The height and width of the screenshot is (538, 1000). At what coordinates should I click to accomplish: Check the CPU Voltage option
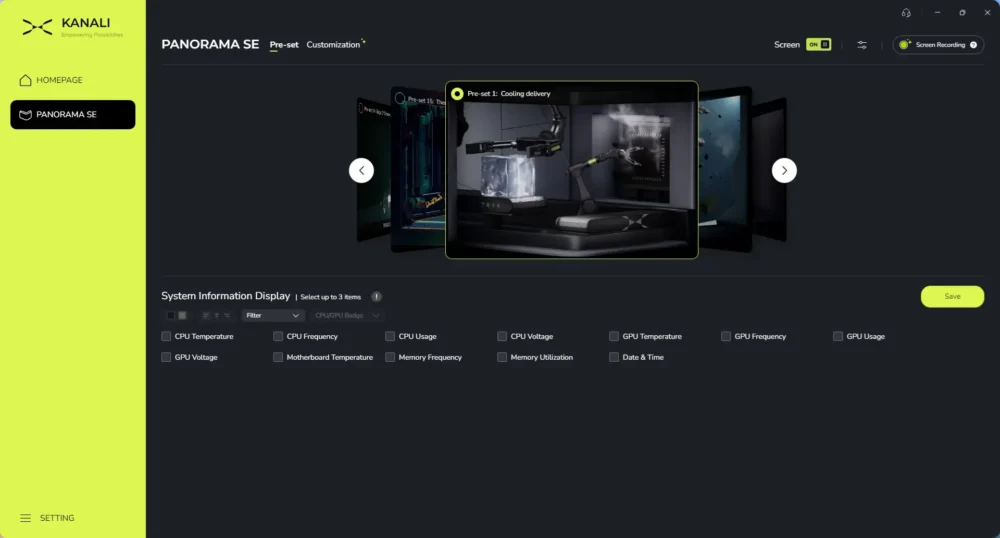(x=502, y=337)
